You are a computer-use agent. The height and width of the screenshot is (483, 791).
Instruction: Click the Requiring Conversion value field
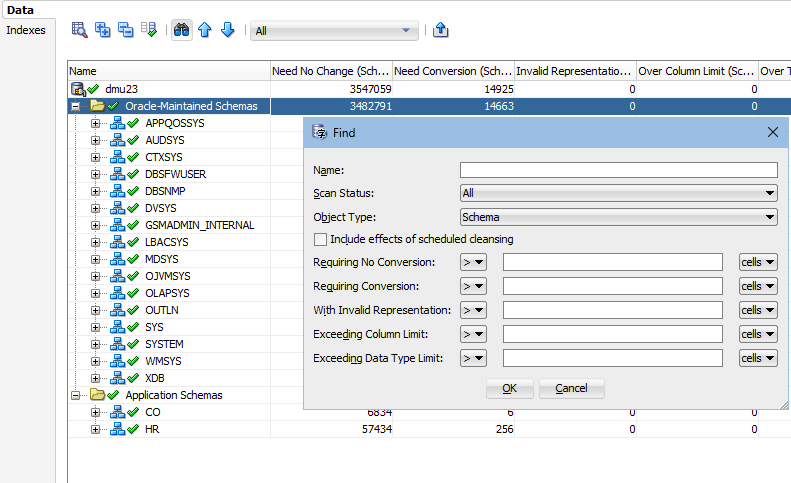tap(612, 286)
